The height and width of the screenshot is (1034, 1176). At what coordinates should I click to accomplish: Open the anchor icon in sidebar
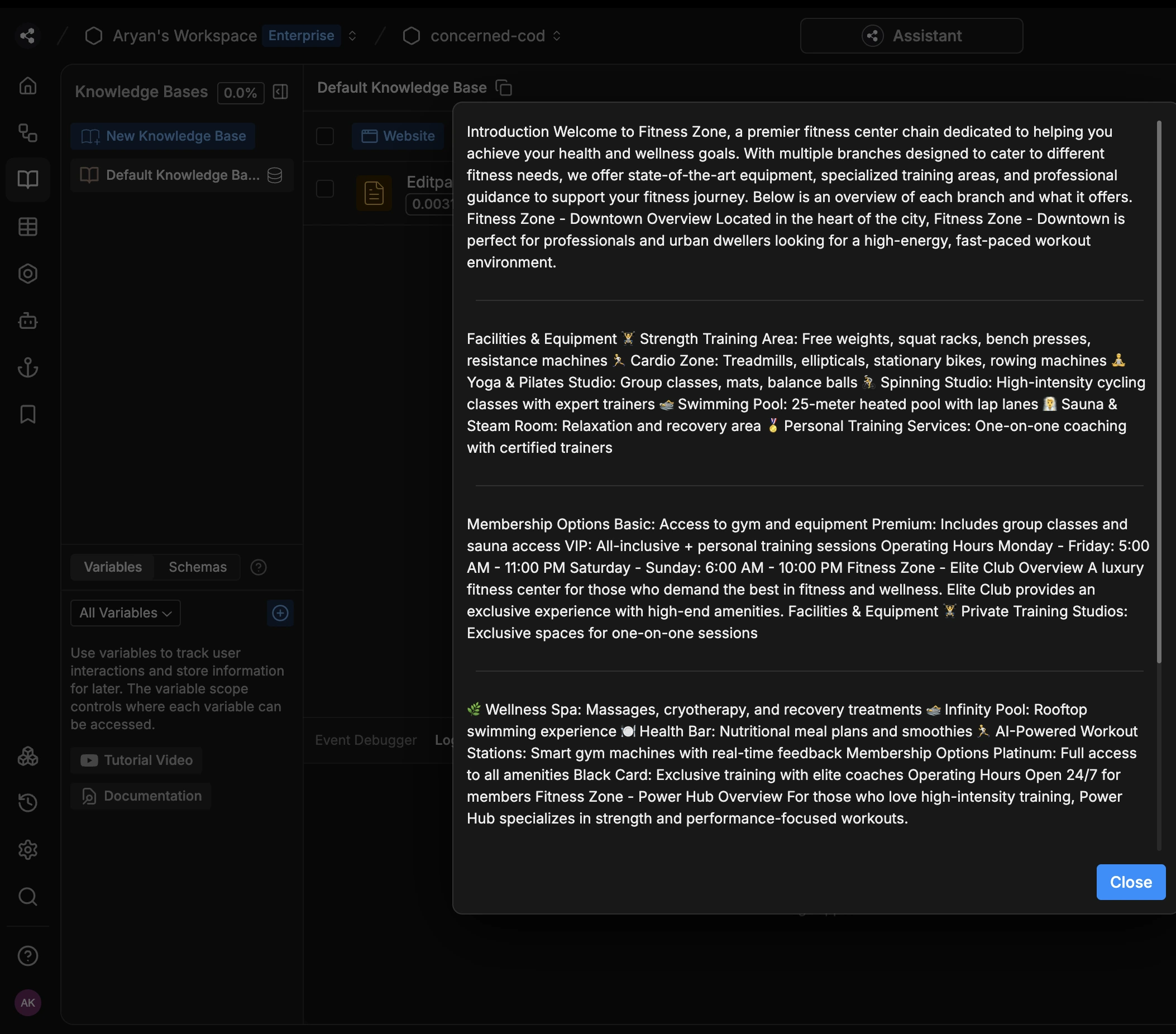(x=27, y=367)
